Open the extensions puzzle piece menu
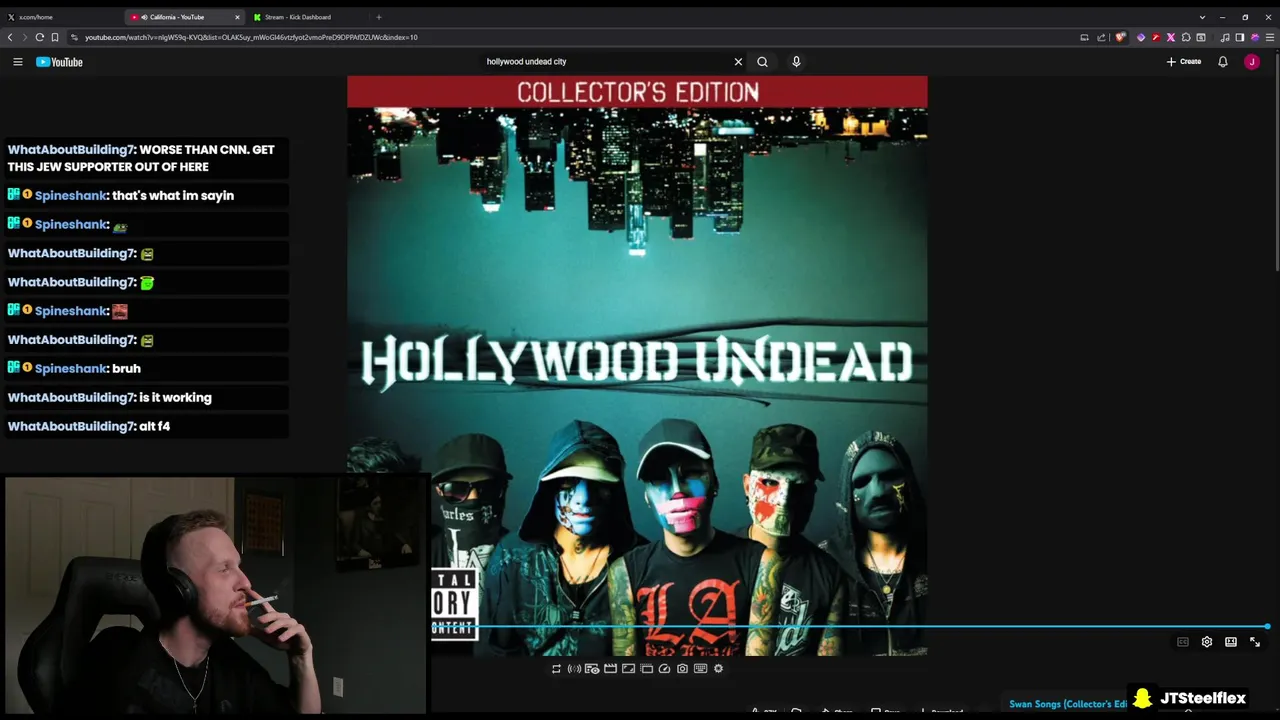This screenshot has height=720, width=1280. pos(1186,38)
